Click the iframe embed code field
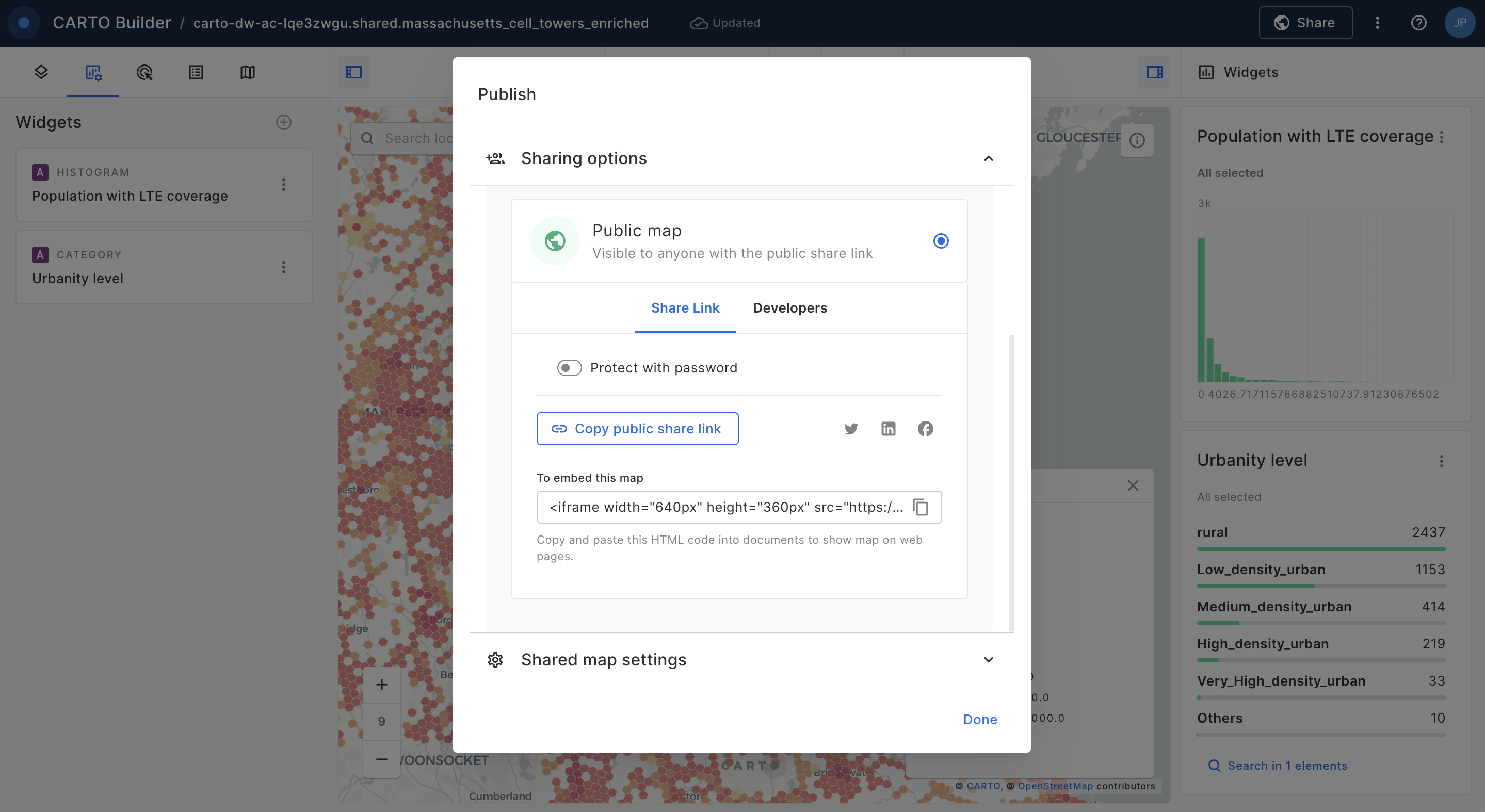Viewport: 1485px width, 812px height. click(738, 507)
